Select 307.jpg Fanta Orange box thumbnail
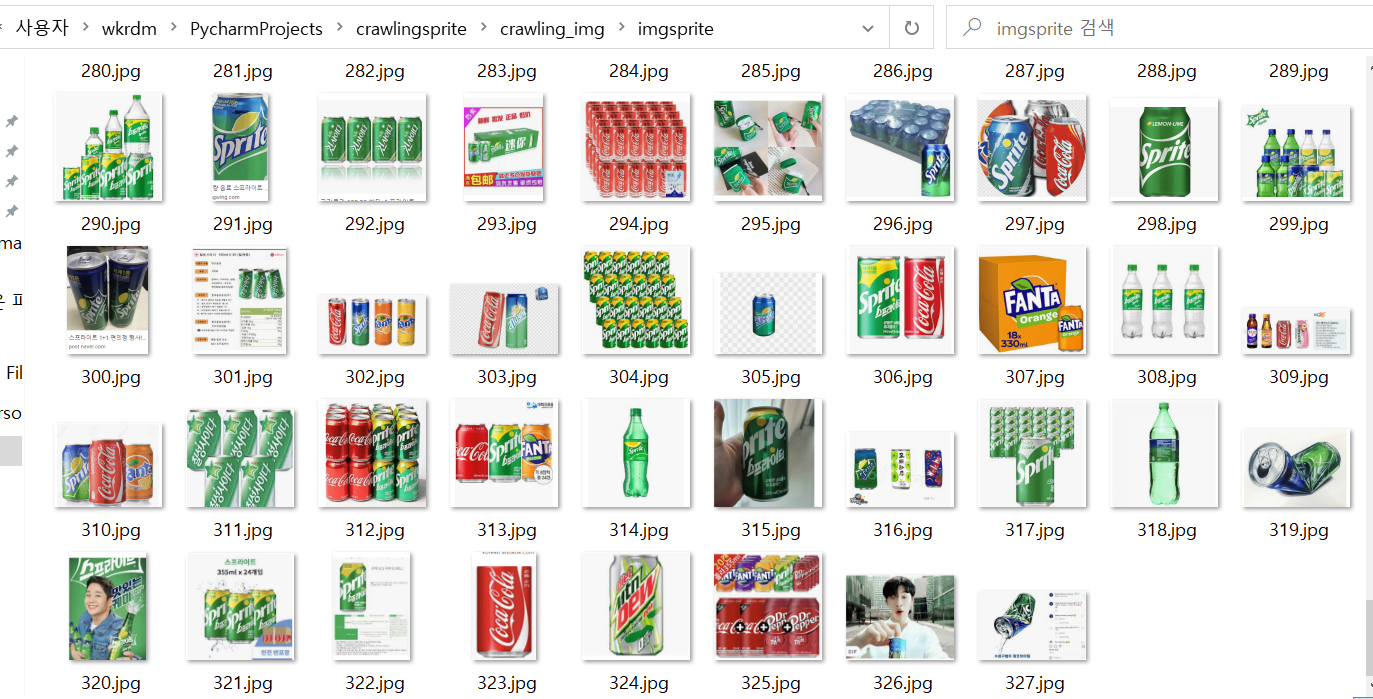This screenshot has width=1373, height=699. (1032, 300)
